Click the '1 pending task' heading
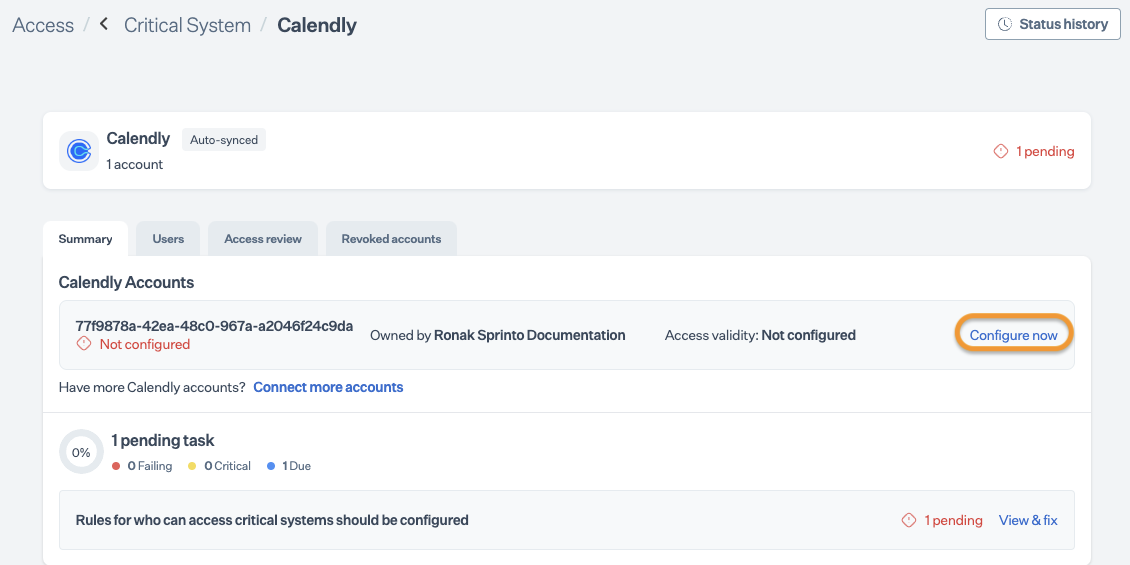 coord(163,440)
